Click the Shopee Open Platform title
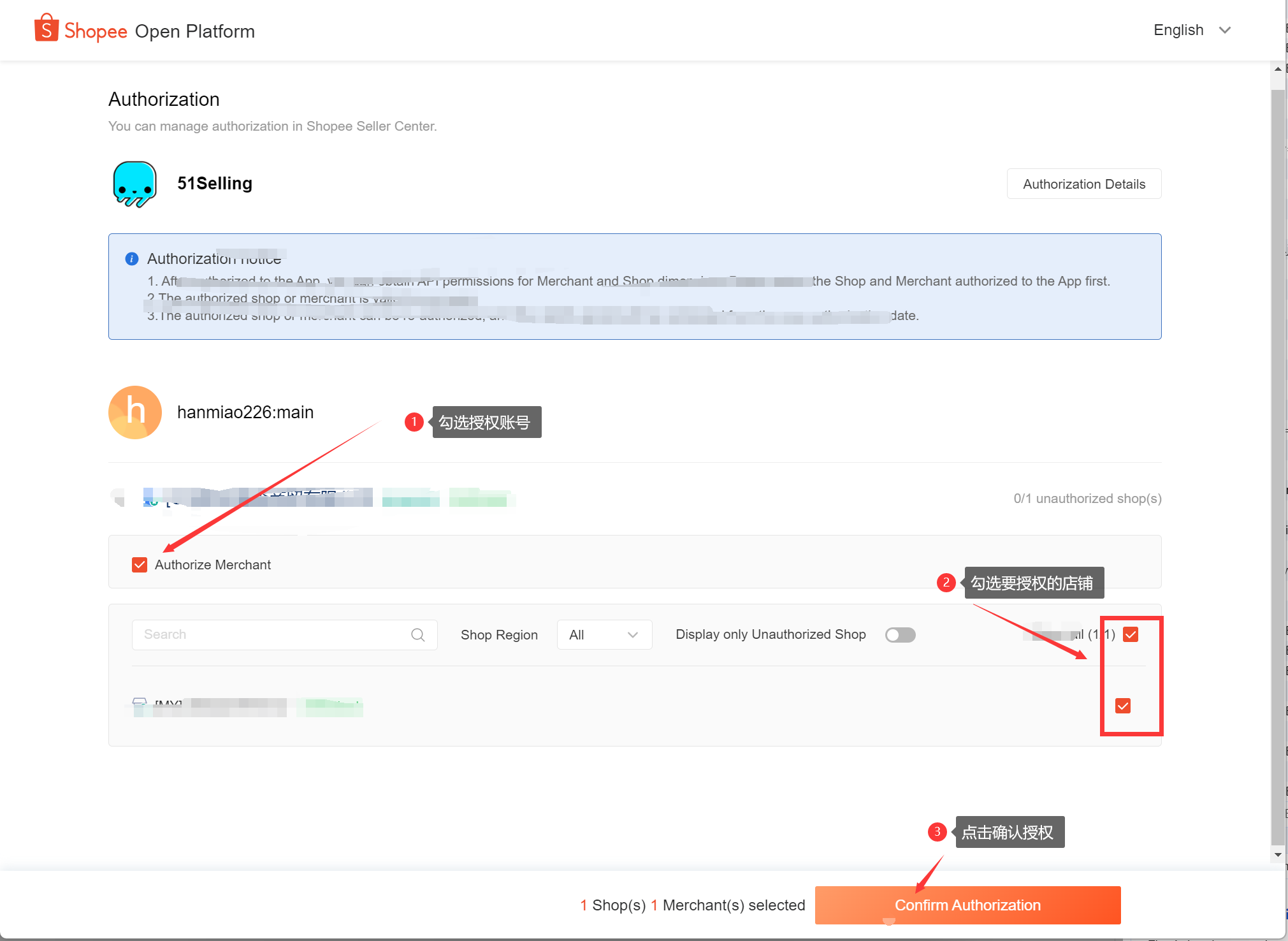This screenshot has width=1288, height=941. [159, 31]
